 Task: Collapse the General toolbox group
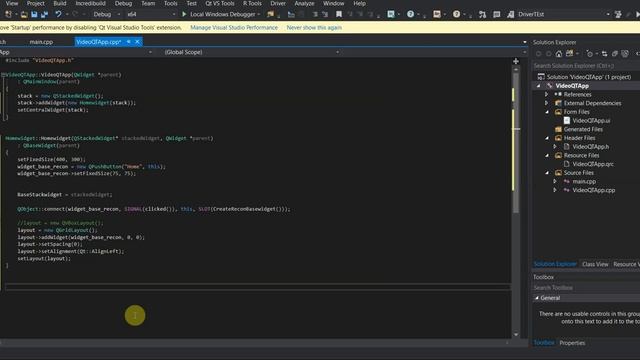[537, 298]
